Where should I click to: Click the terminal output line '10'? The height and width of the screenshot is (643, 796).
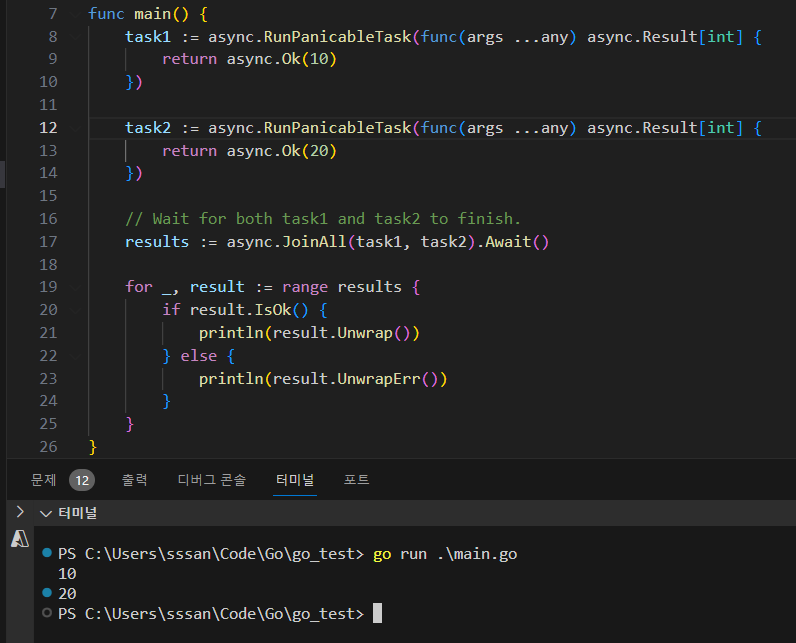coord(67,574)
